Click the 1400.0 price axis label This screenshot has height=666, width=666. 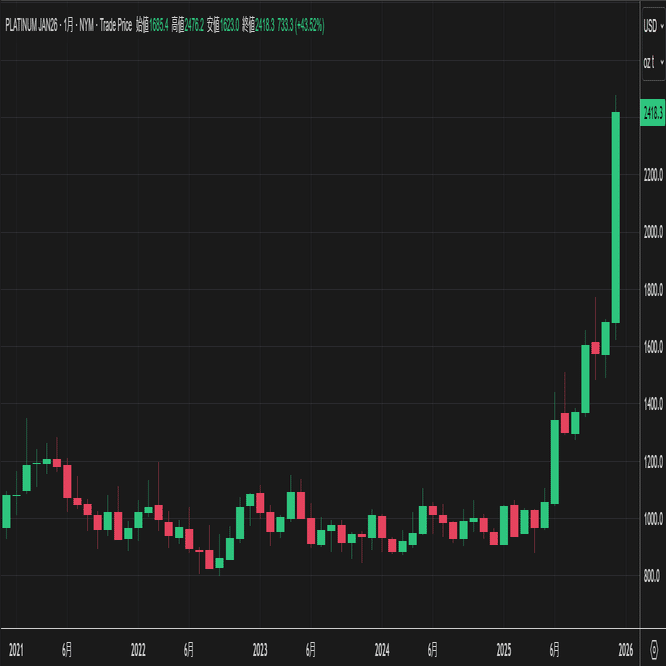pyautogui.click(x=653, y=404)
